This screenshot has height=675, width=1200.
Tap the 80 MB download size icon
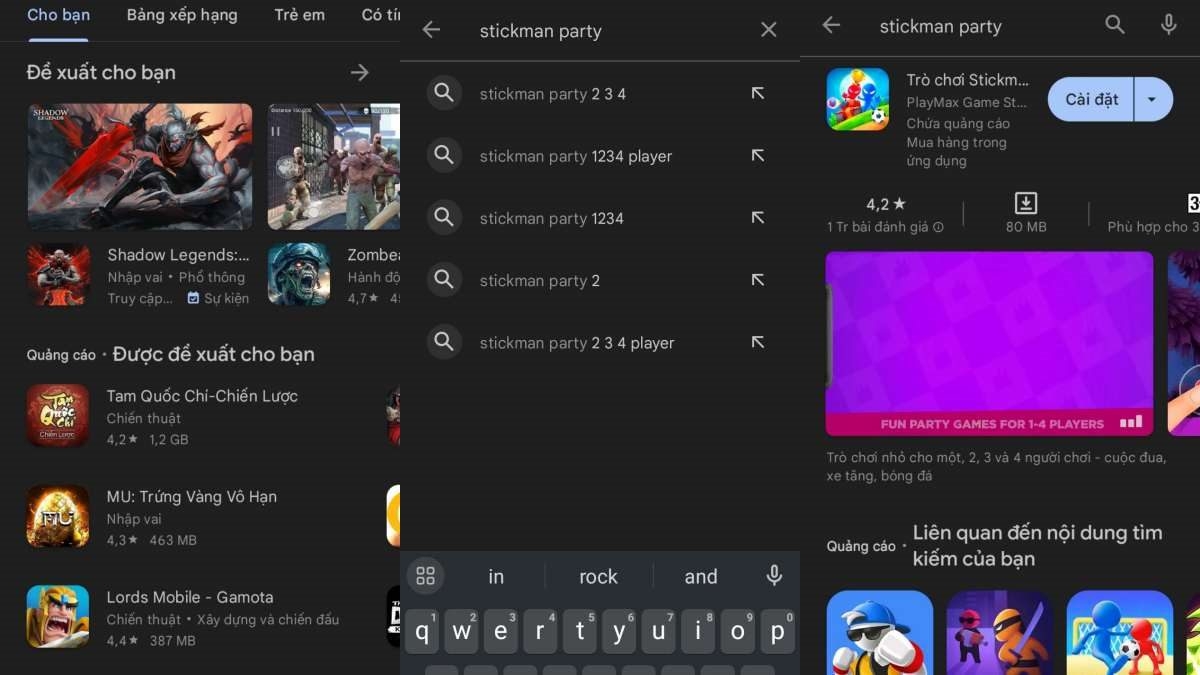1026,204
